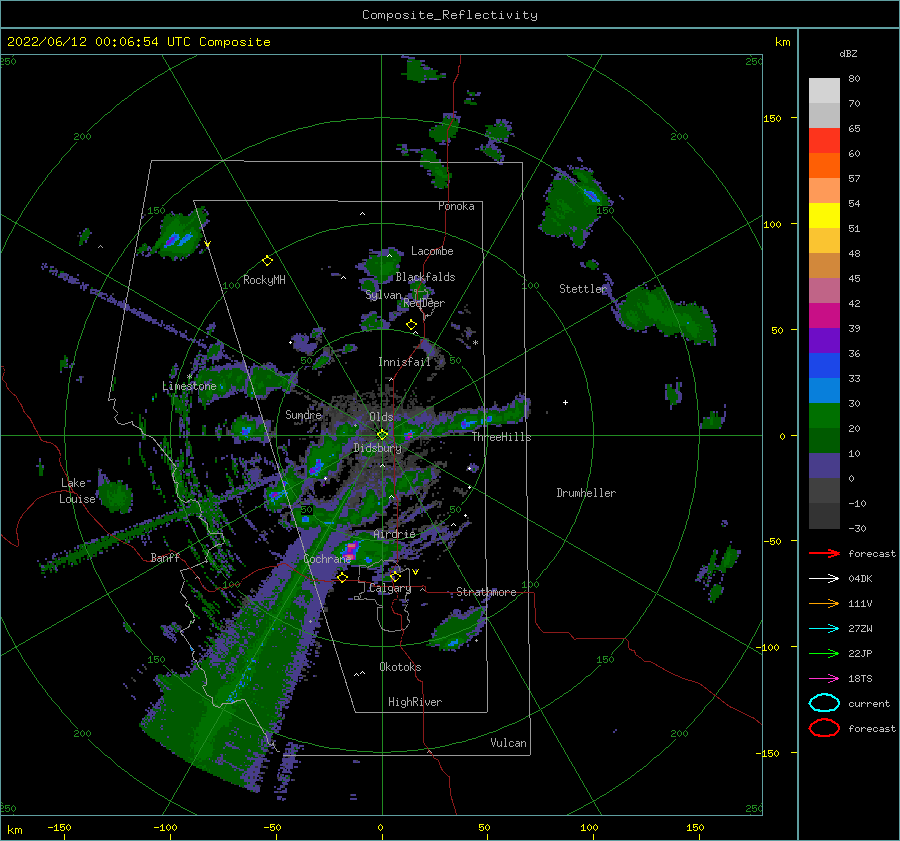Click the RedDeer city label
The image size is (900, 841).
[x=424, y=303]
